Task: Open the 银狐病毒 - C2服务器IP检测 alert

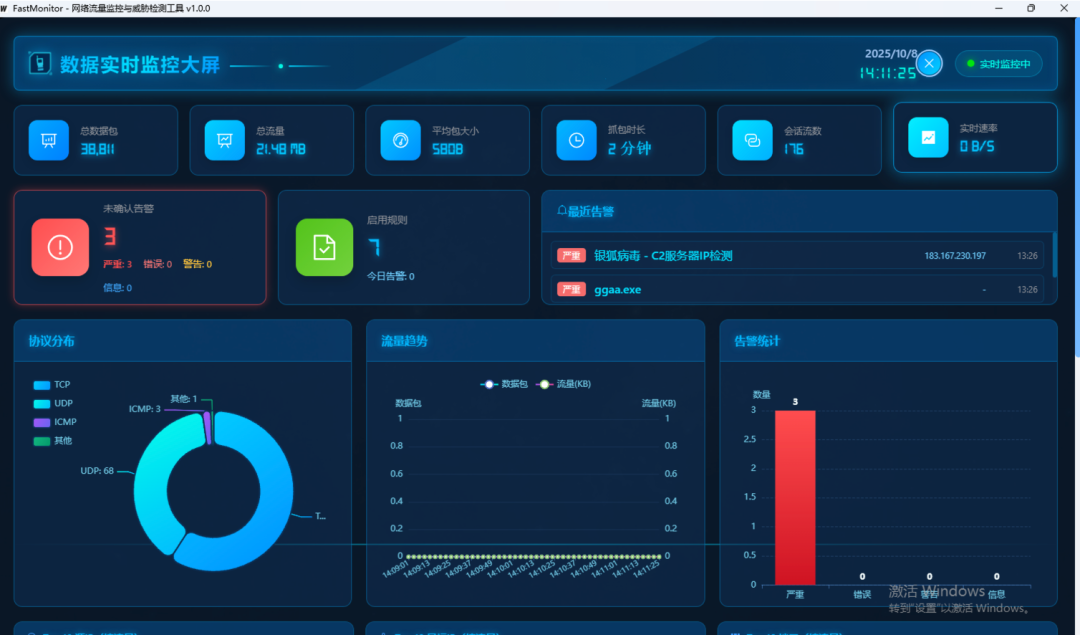Action: tap(797, 256)
